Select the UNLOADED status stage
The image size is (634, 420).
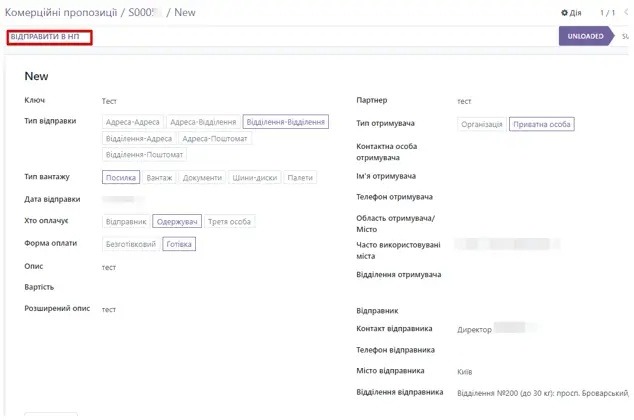pos(585,37)
